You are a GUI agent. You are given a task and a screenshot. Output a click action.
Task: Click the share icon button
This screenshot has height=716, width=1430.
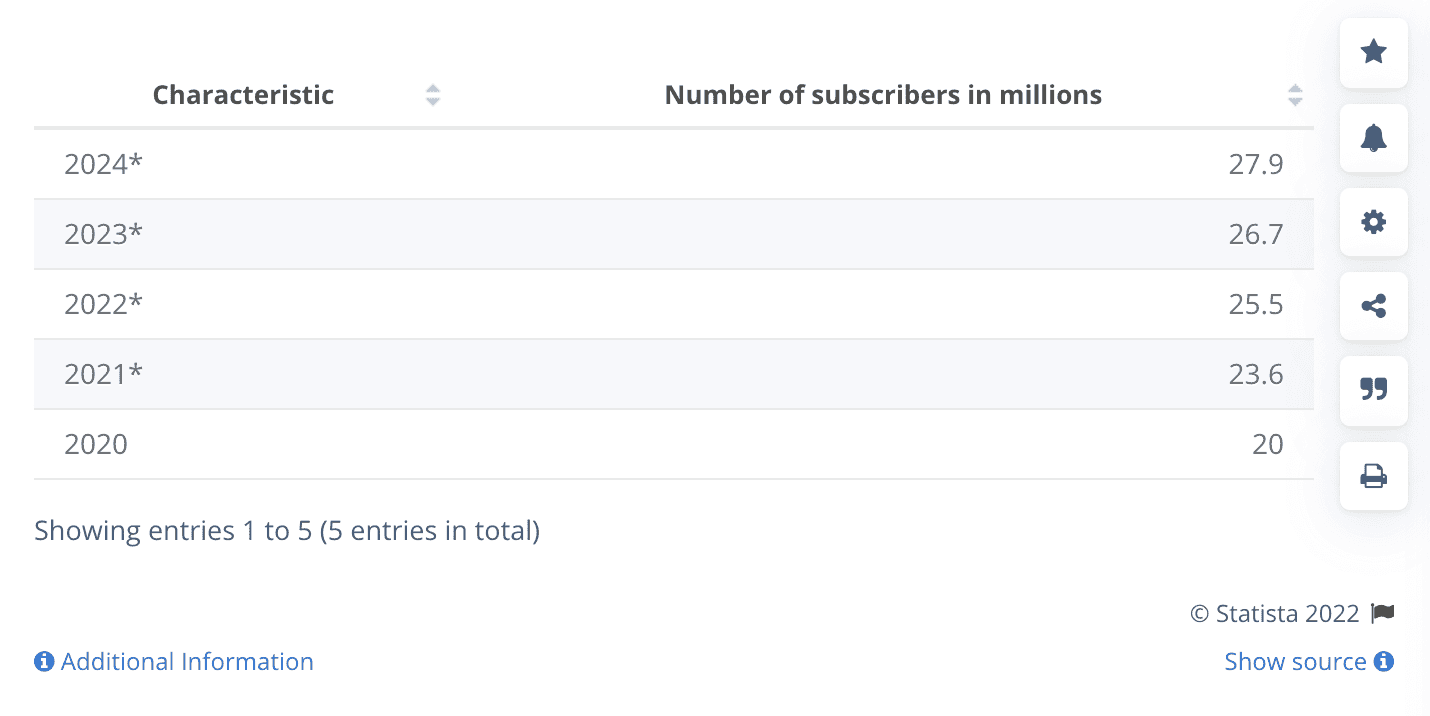coord(1374,306)
